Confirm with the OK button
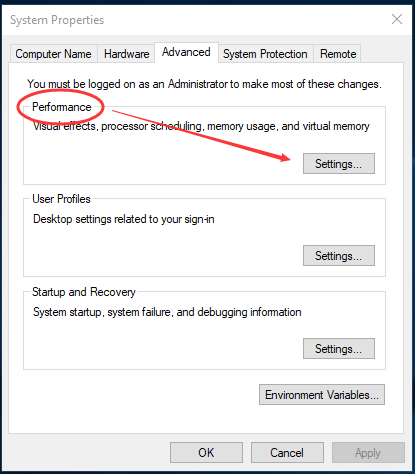 (206, 453)
